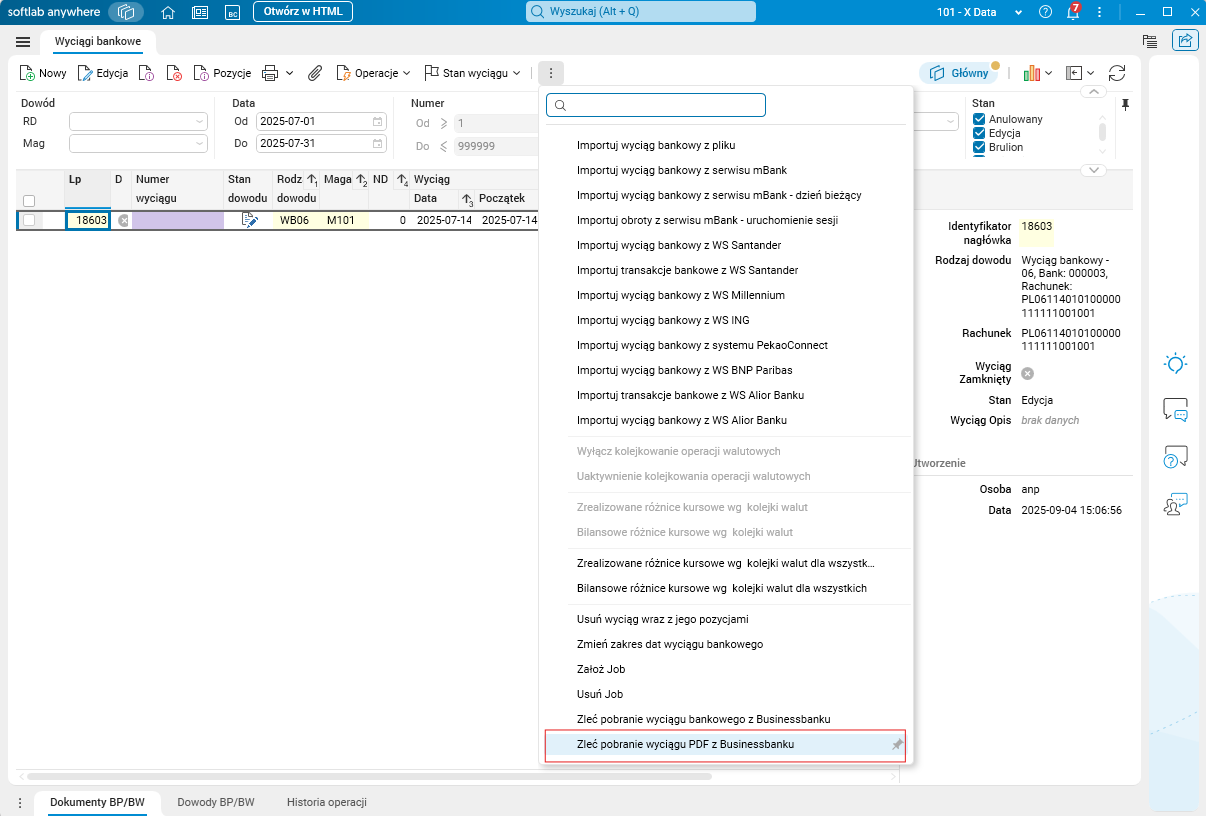Click the share/export icon at top right
The height and width of the screenshot is (816, 1206).
point(1185,41)
